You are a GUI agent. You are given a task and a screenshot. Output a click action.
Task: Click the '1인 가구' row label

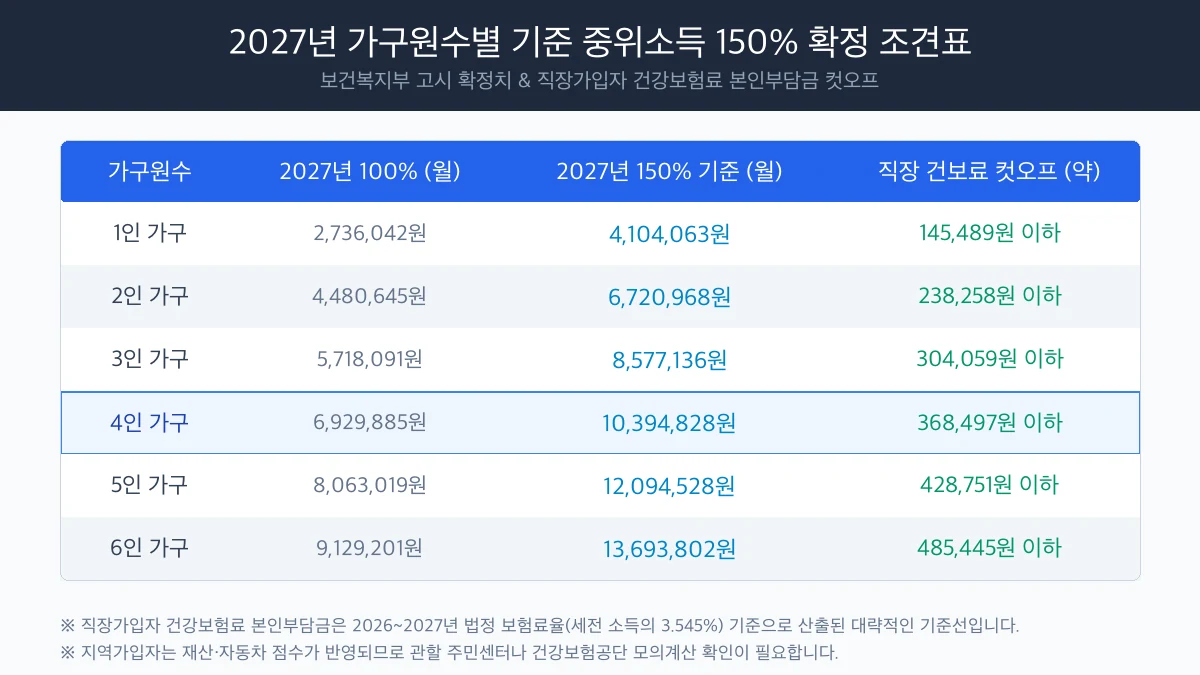coord(150,234)
